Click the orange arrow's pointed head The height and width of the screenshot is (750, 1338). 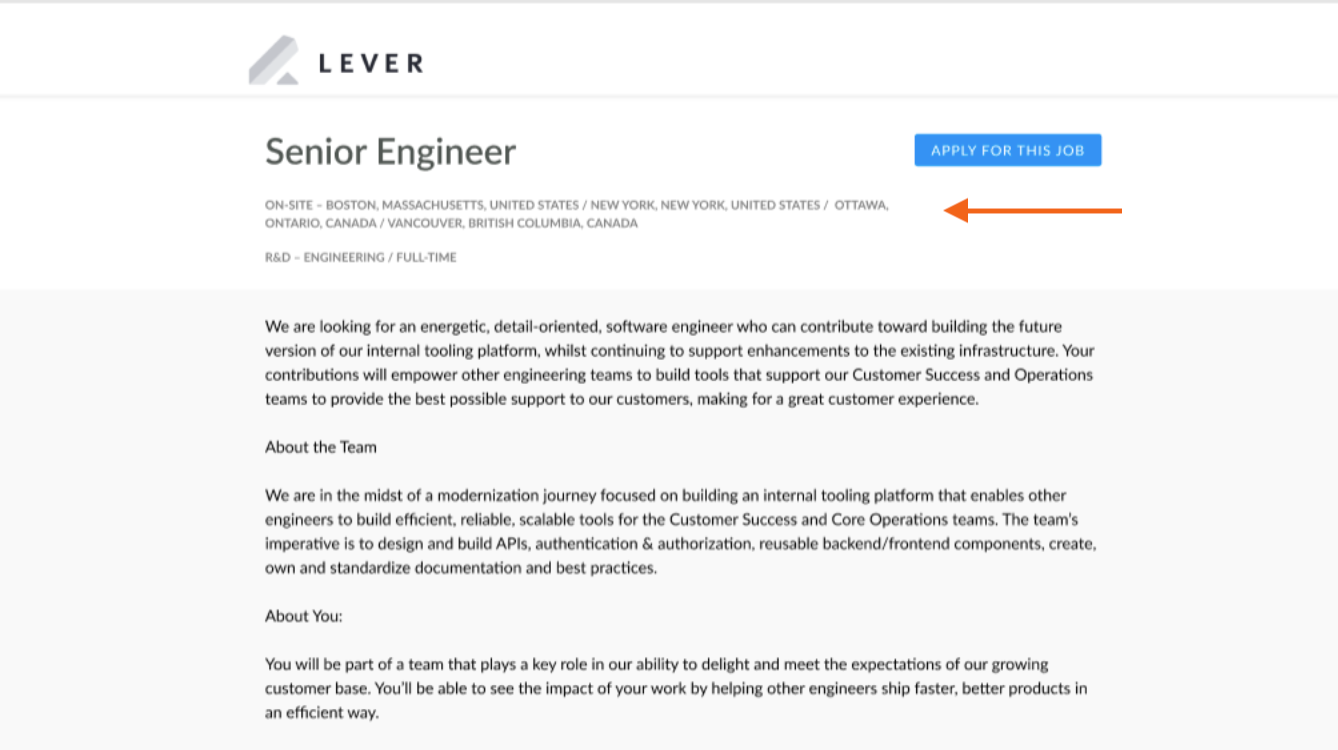956,210
